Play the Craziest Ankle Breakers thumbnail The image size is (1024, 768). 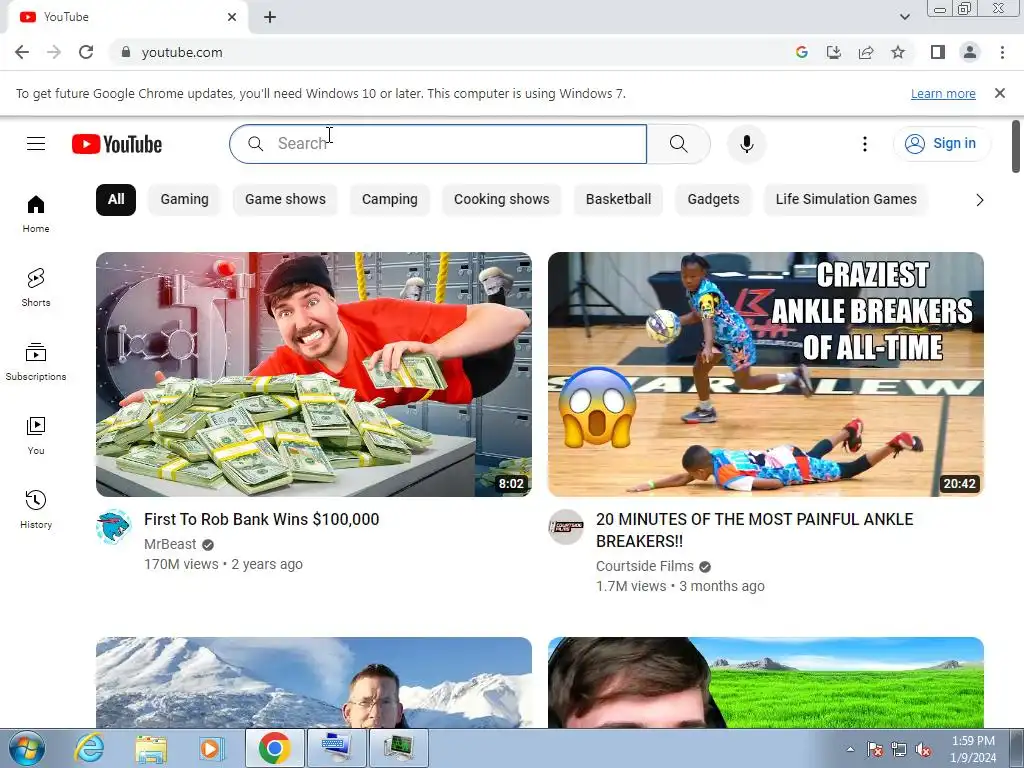point(765,374)
